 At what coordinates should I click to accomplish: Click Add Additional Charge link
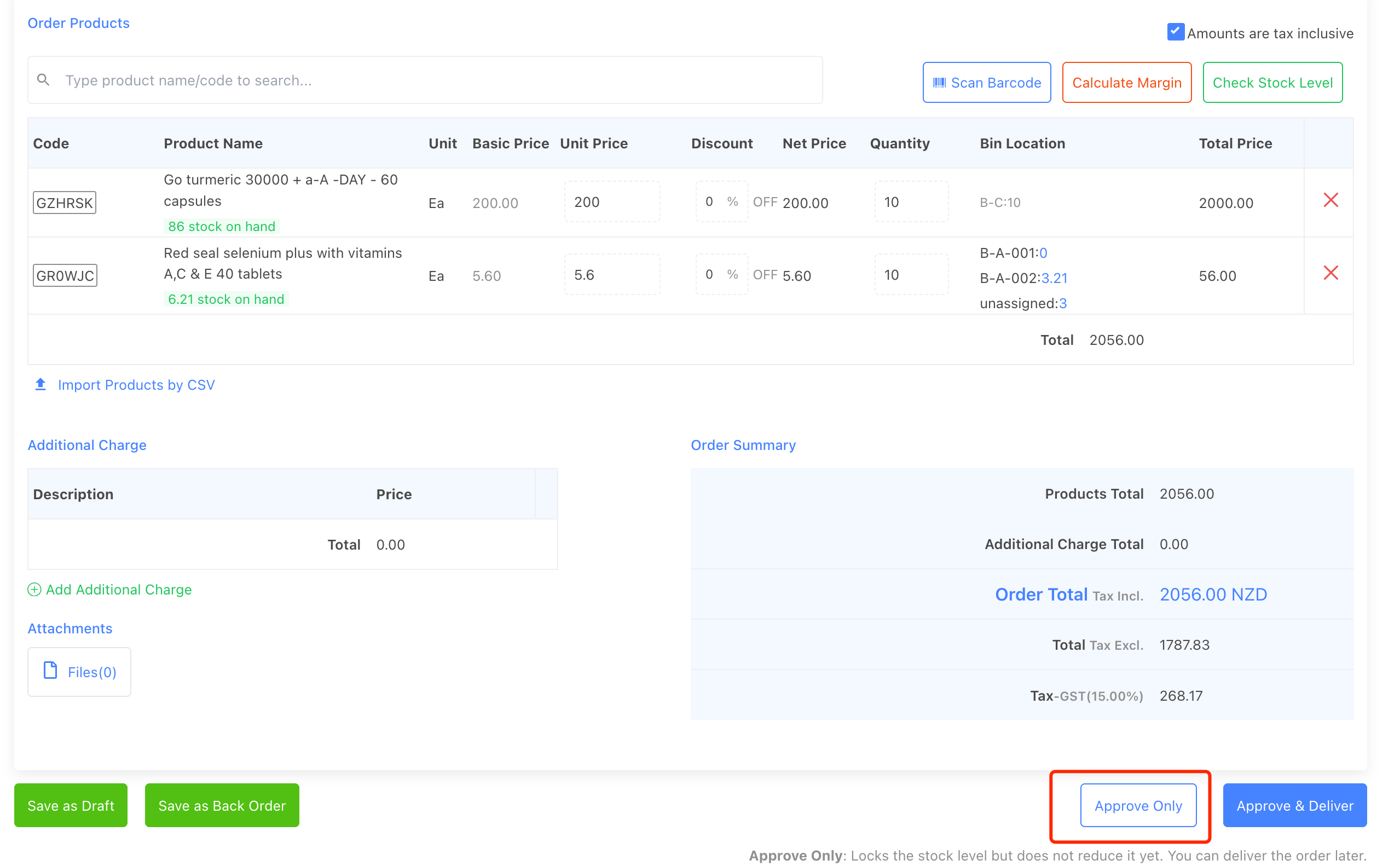pyautogui.click(x=119, y=590)
